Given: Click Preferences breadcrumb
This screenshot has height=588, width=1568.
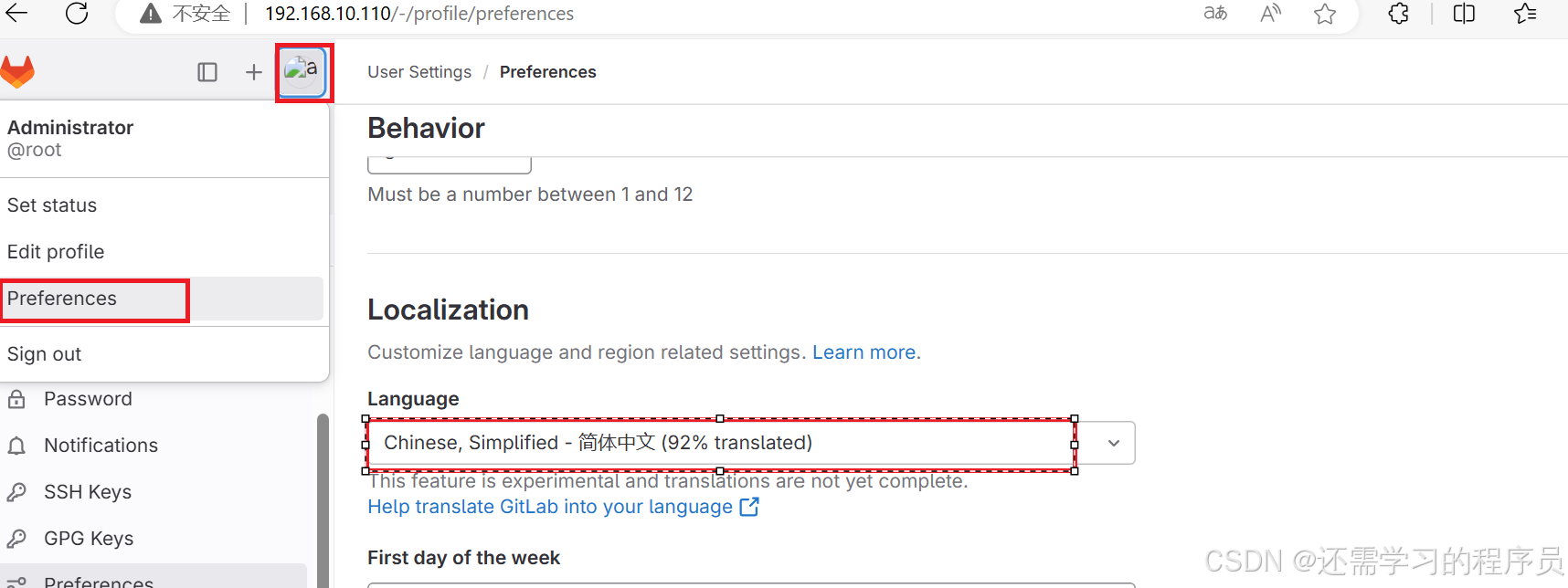Looking at the screenshot, I should click(x=547, y=72).
